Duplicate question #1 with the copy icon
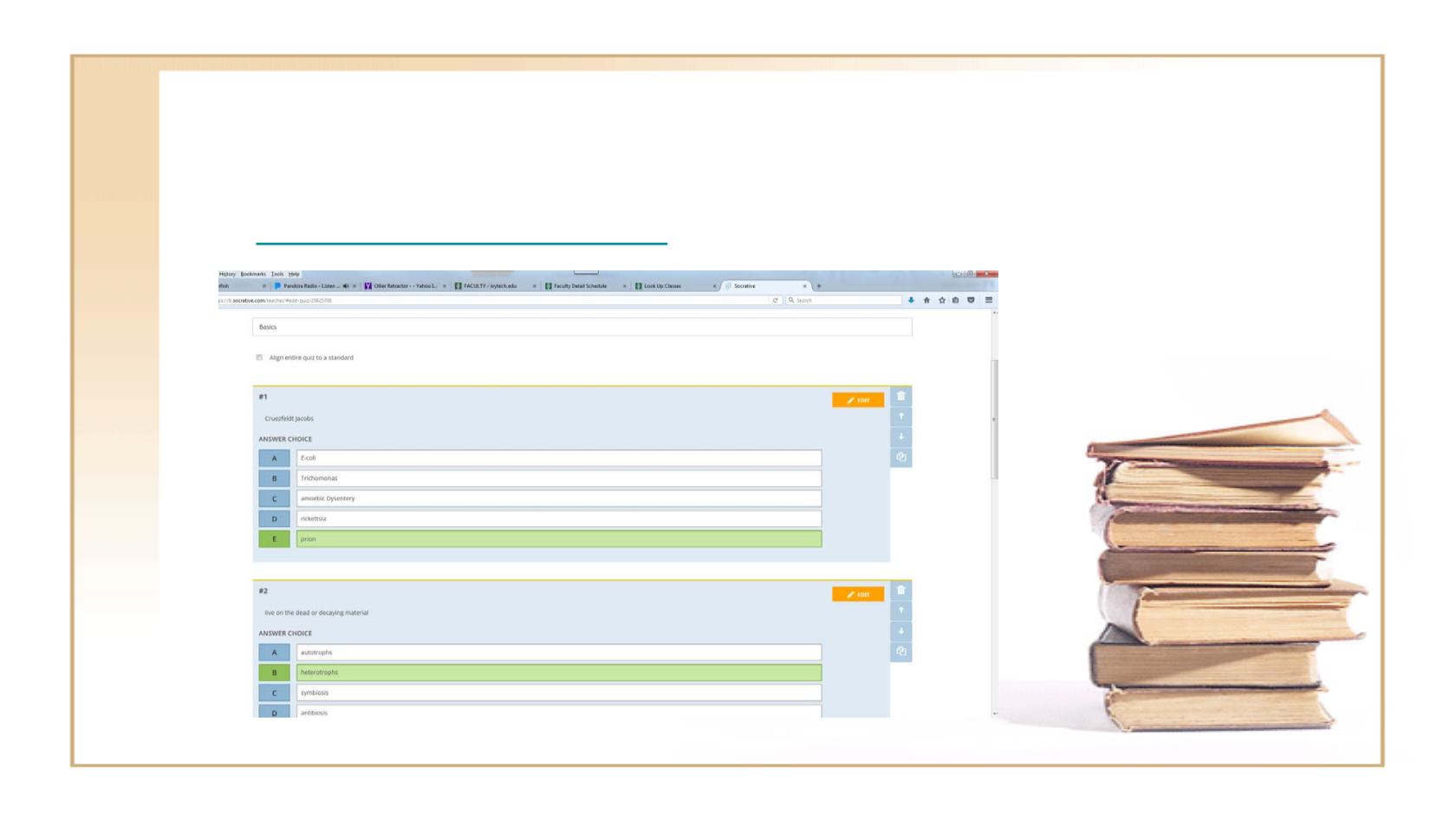The image size is (1456, 819). 901,458
